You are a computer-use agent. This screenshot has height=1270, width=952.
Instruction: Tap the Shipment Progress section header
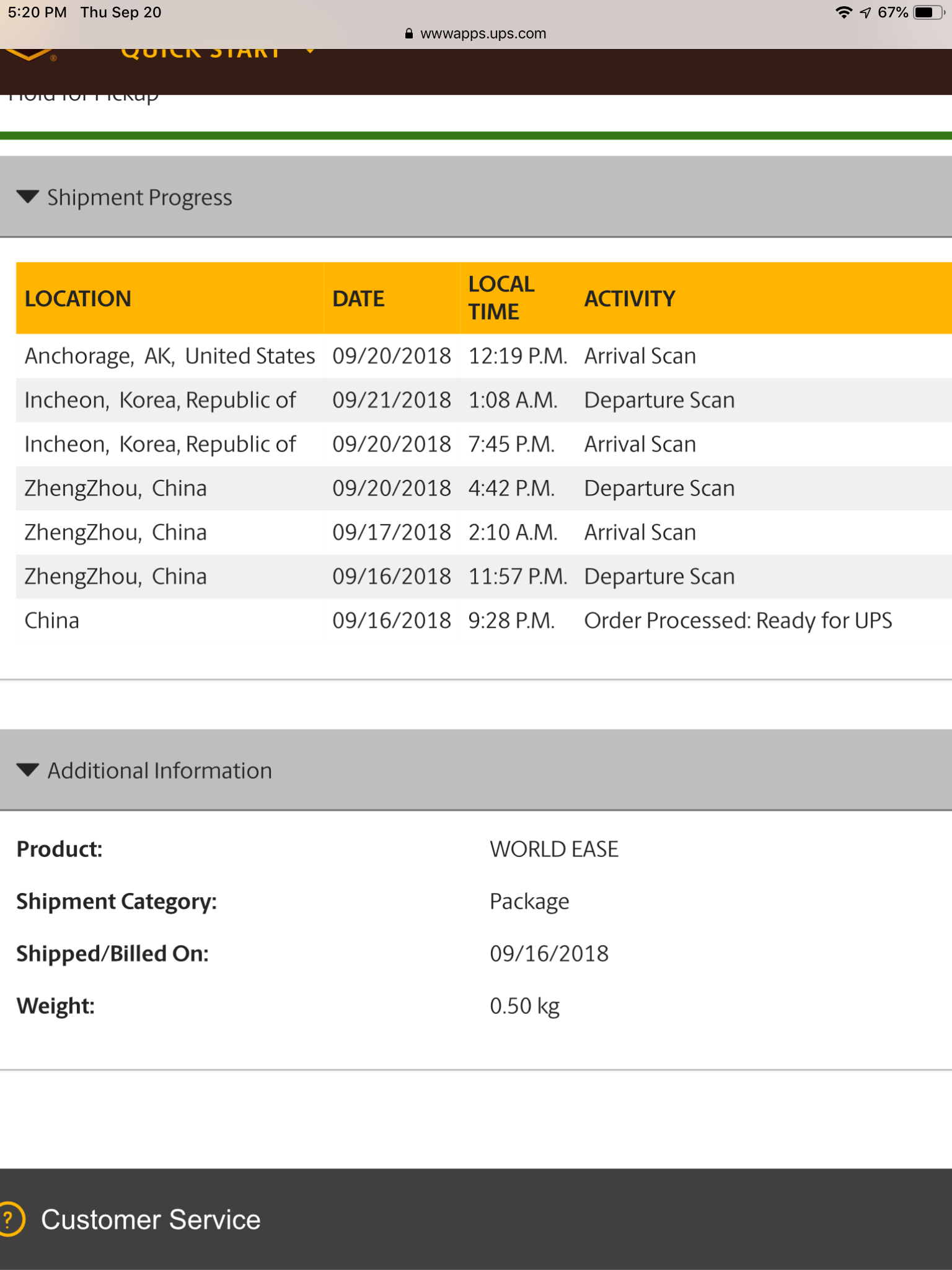pyautogui.click(x=476, y=197)
